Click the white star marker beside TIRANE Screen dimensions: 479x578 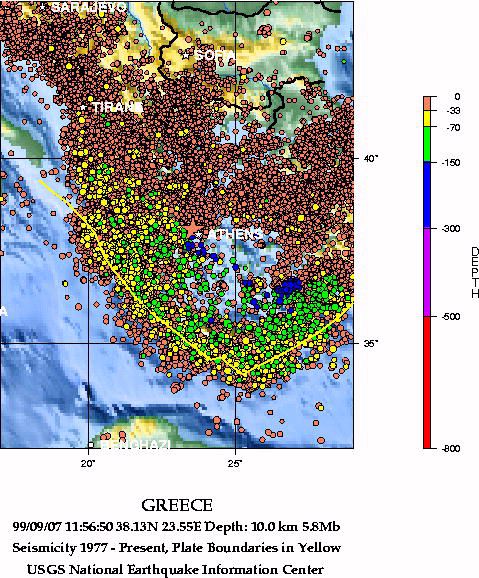click(83, 108)
